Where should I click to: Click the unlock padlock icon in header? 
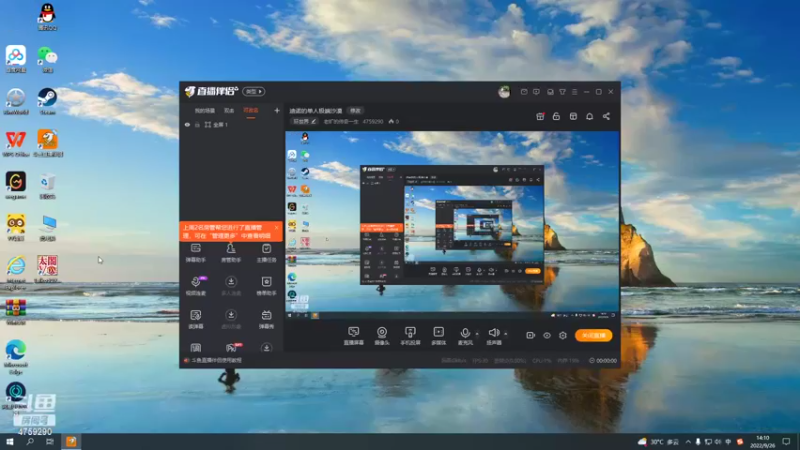pyautogui.click(x=556, y=116)
